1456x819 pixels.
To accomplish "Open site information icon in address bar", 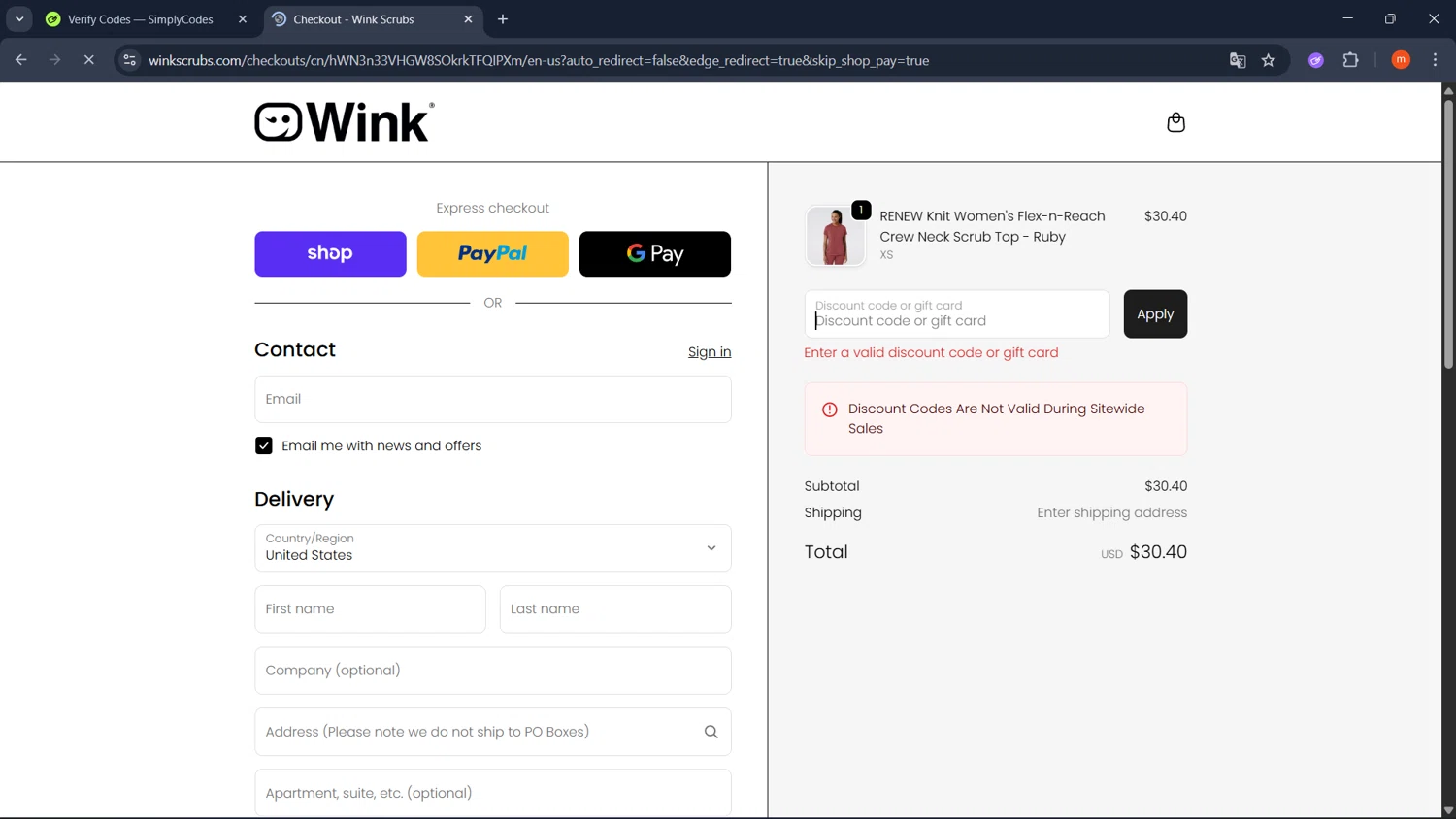I will (129, 60).
